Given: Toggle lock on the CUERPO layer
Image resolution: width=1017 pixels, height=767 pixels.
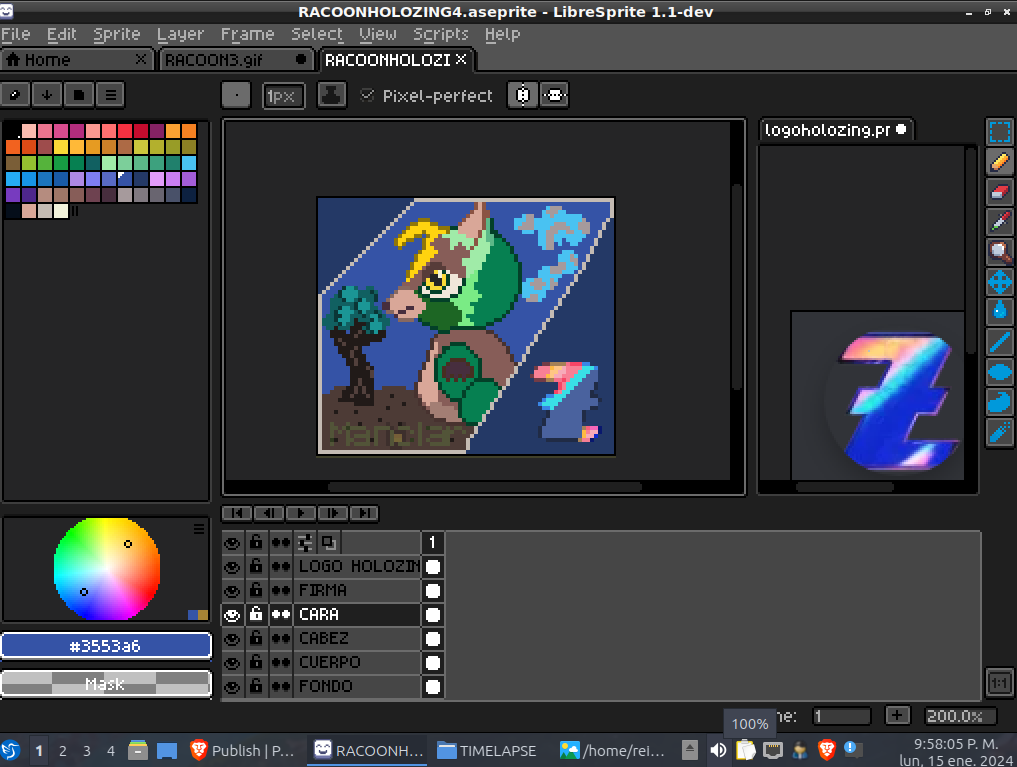Looking at the screenshot, I should pos(256,663).
